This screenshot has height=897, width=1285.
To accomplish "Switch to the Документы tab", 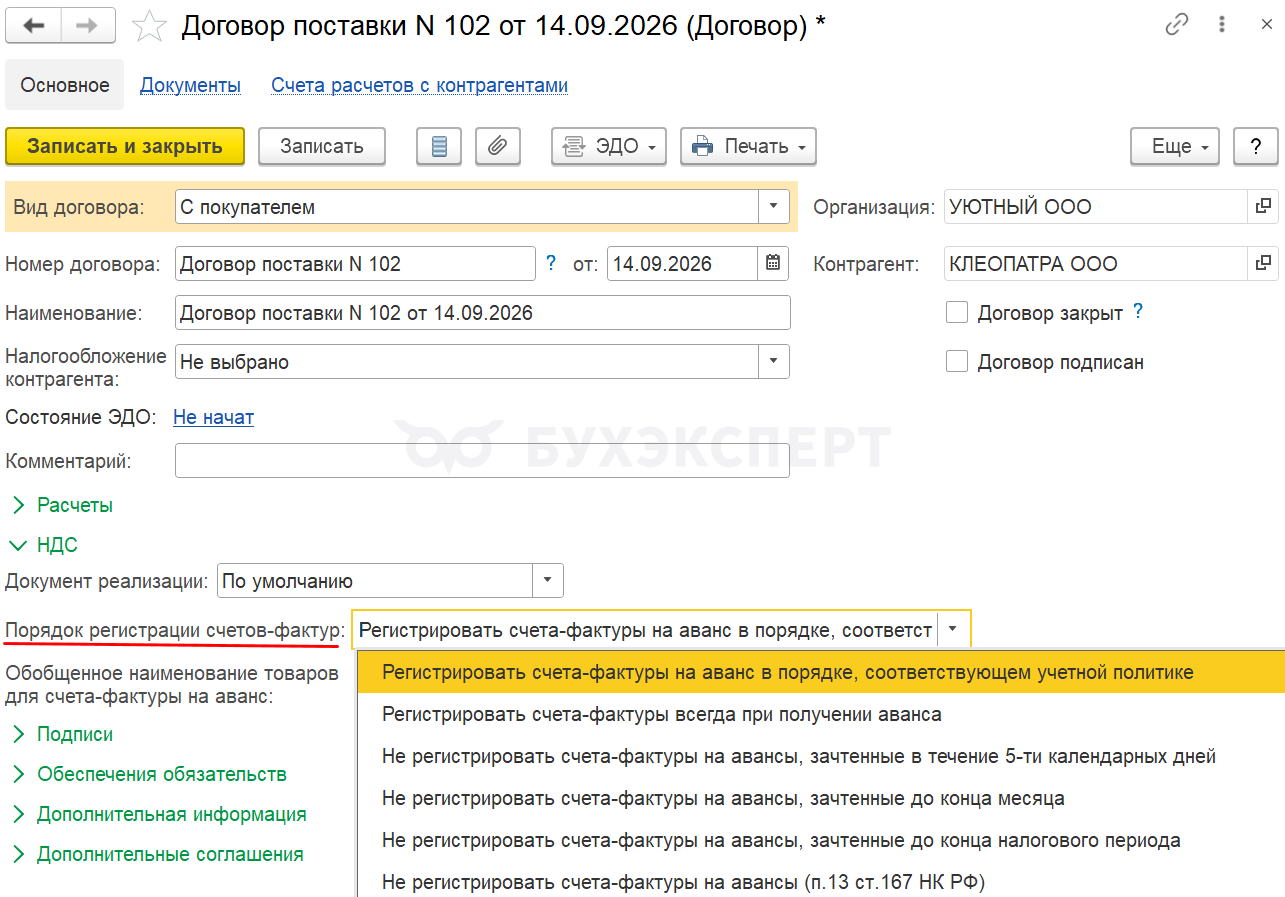I will click(x=190, y=85).
